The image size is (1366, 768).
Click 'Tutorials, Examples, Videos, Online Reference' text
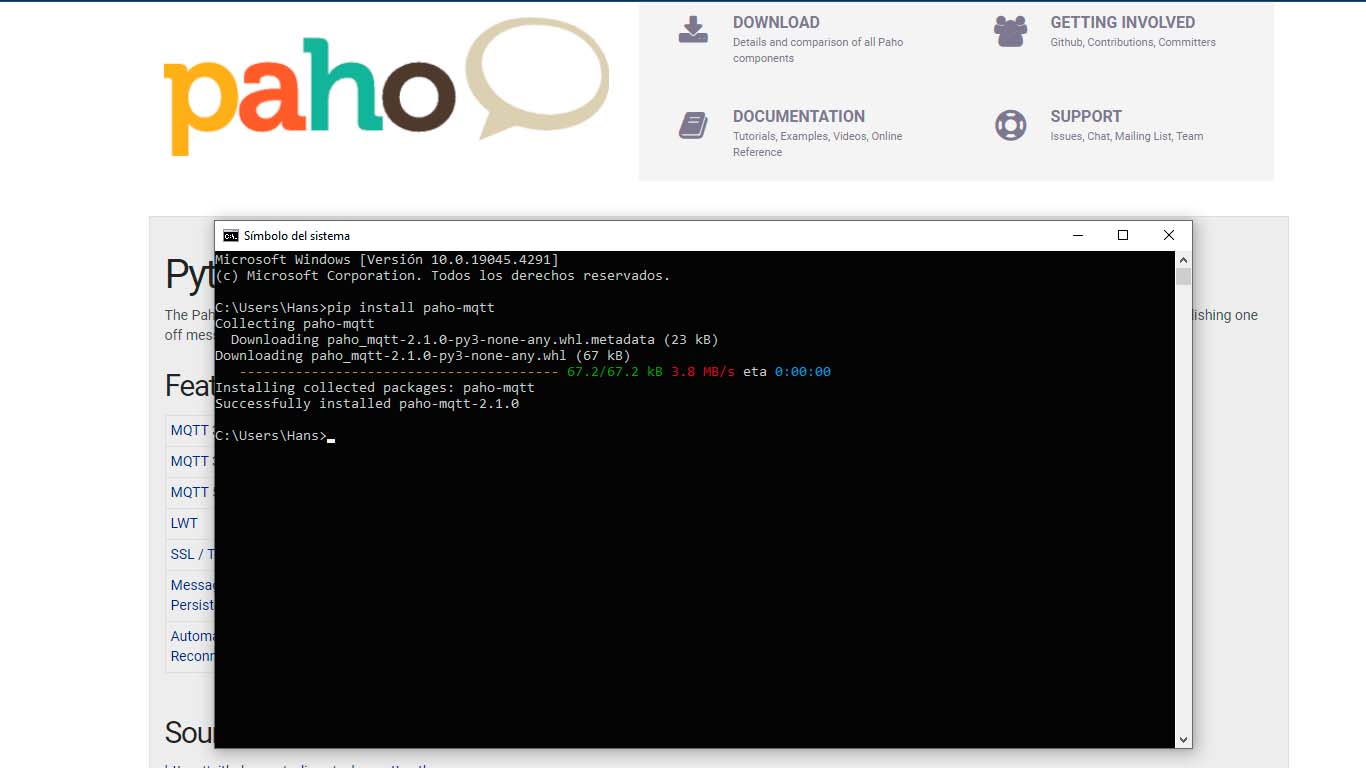point(818,144)
